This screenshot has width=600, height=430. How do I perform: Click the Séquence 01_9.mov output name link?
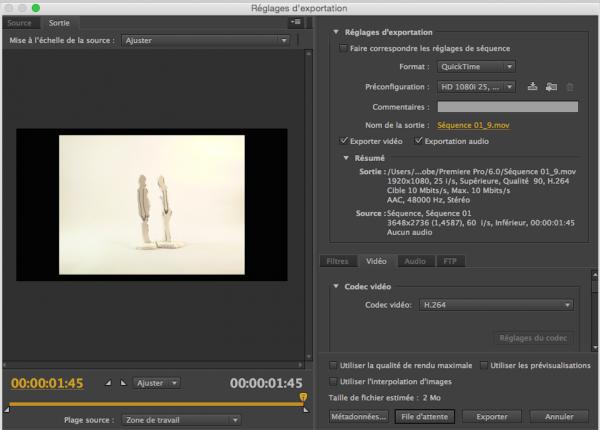tap(473, 125)
